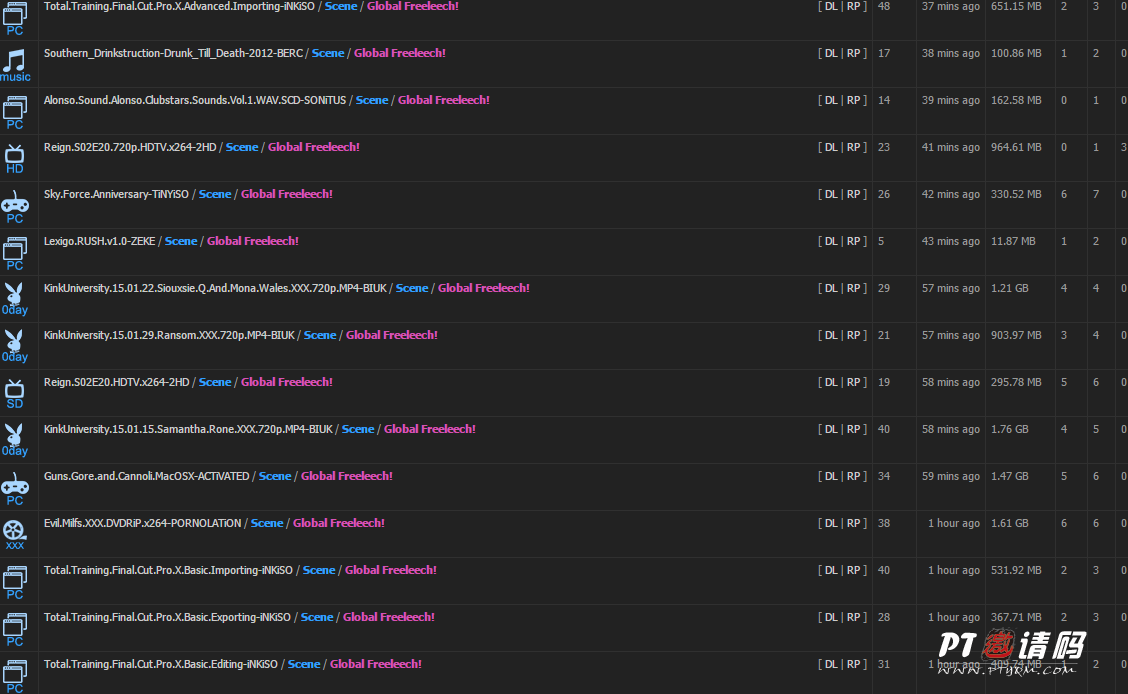Open Total.Training.Final.Cut.Pro.X.Basic.Importing-iNKiSO torrent

coord(168,570)
